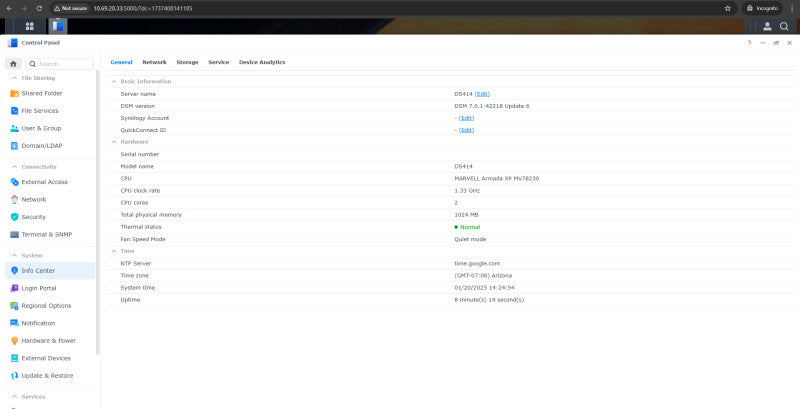Bookmark this page with star icon
The image size is (800, 409).
728,8
